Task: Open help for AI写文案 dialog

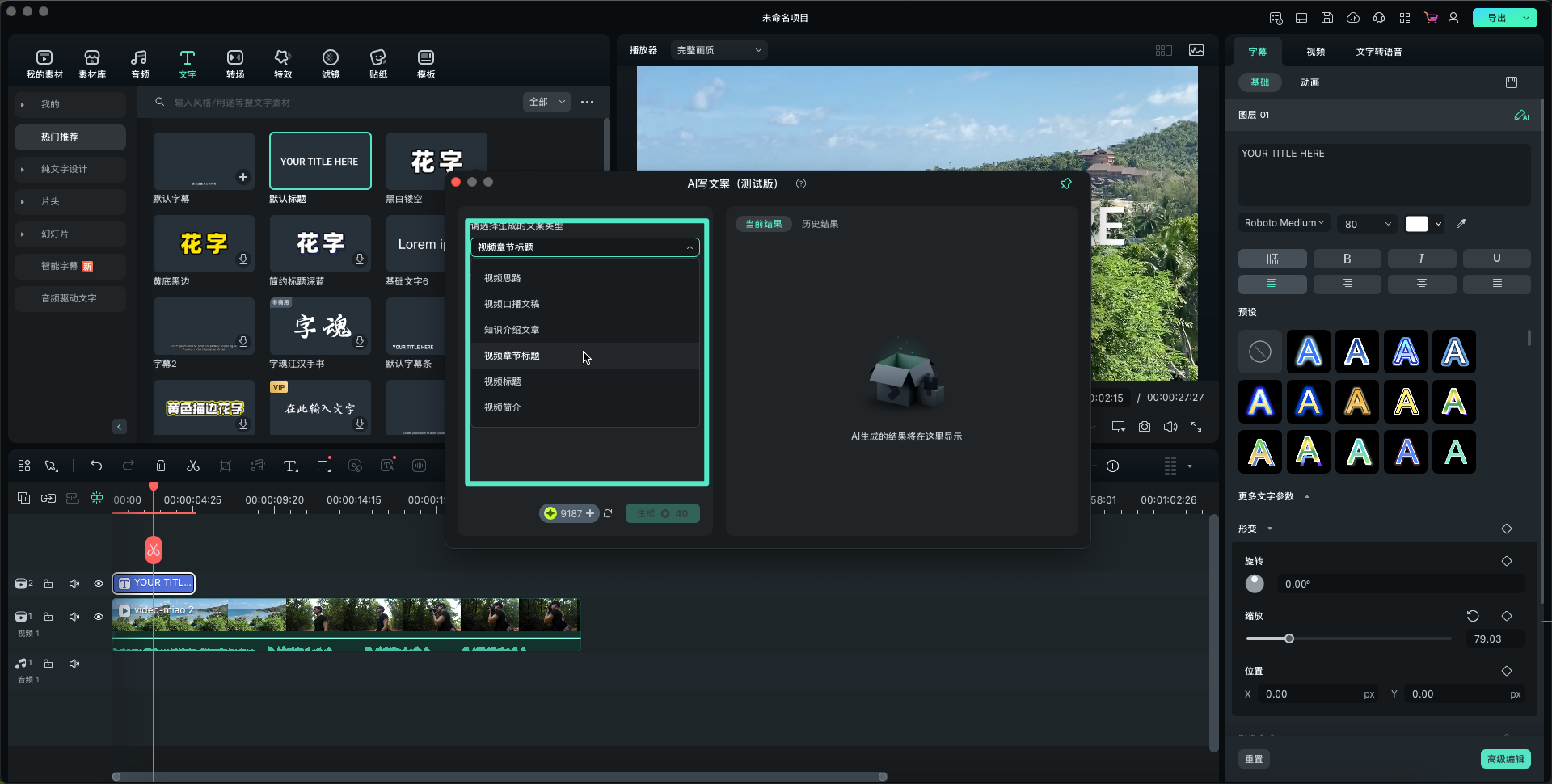Action: (x=801, y=183)
